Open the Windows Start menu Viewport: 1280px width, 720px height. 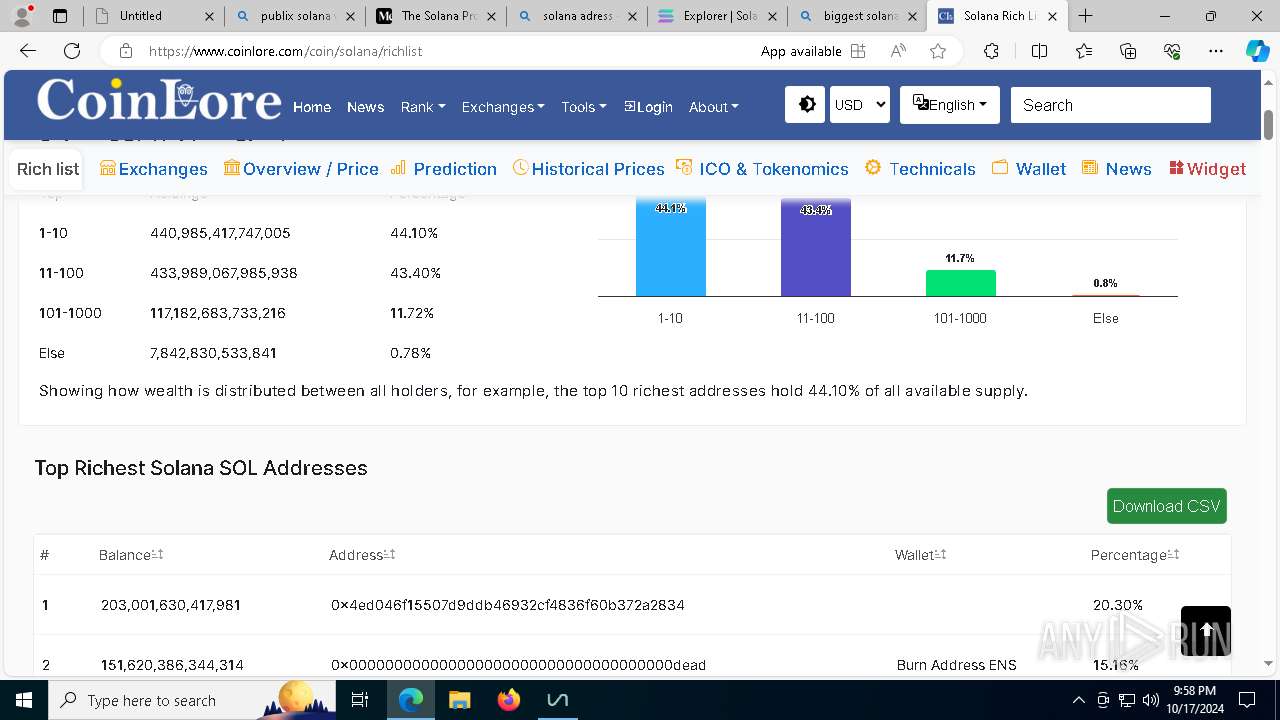coord(24,700)
